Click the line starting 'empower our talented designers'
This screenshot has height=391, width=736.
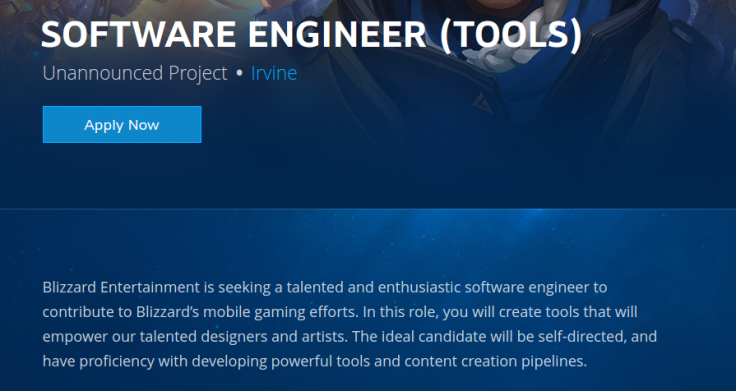pyautogui.click(x=350, y=337)
